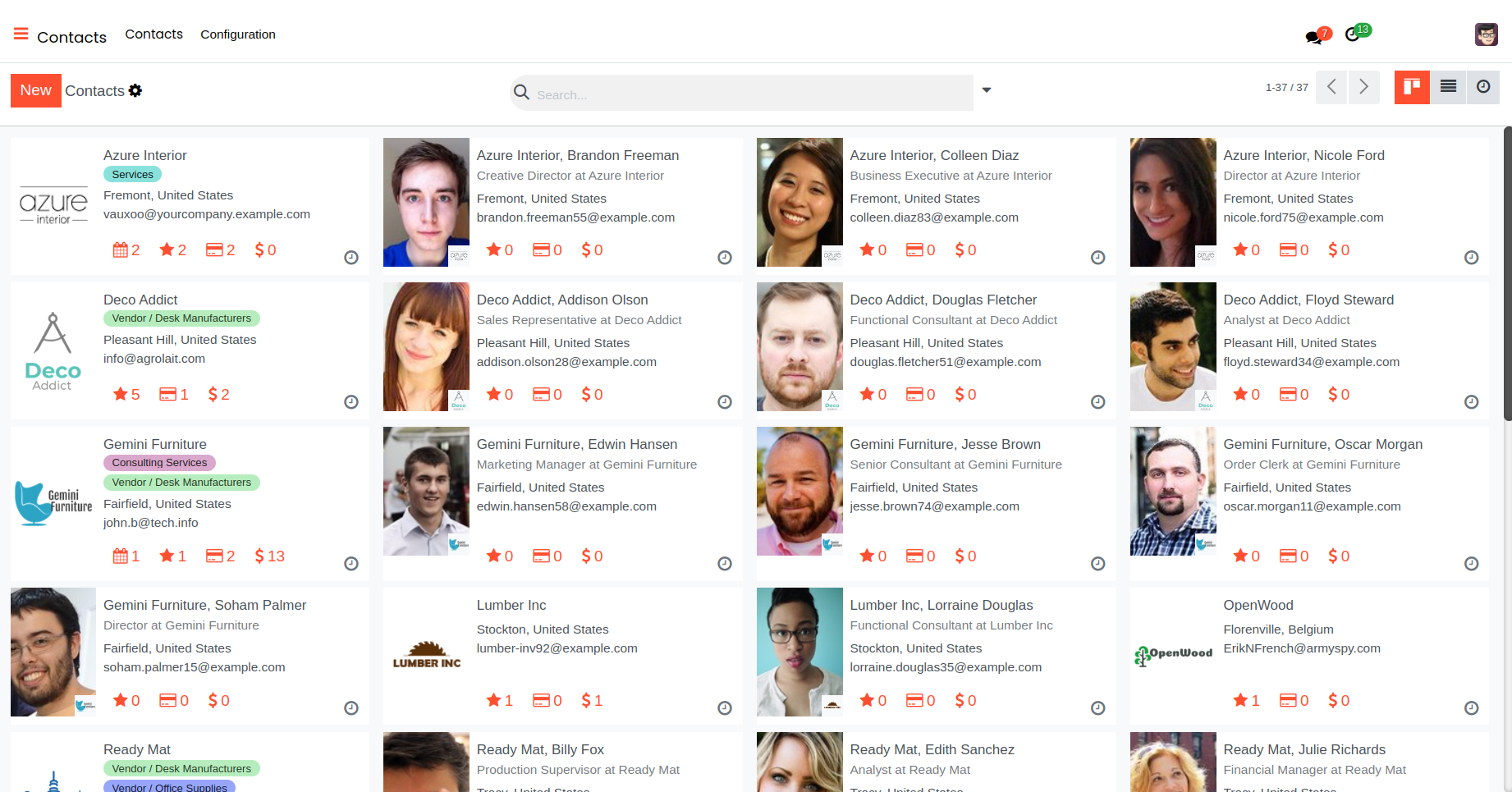Open the main apps hamburger menu
The width and height of the screenshot is (1512, 792).
(x=21, y=34)
